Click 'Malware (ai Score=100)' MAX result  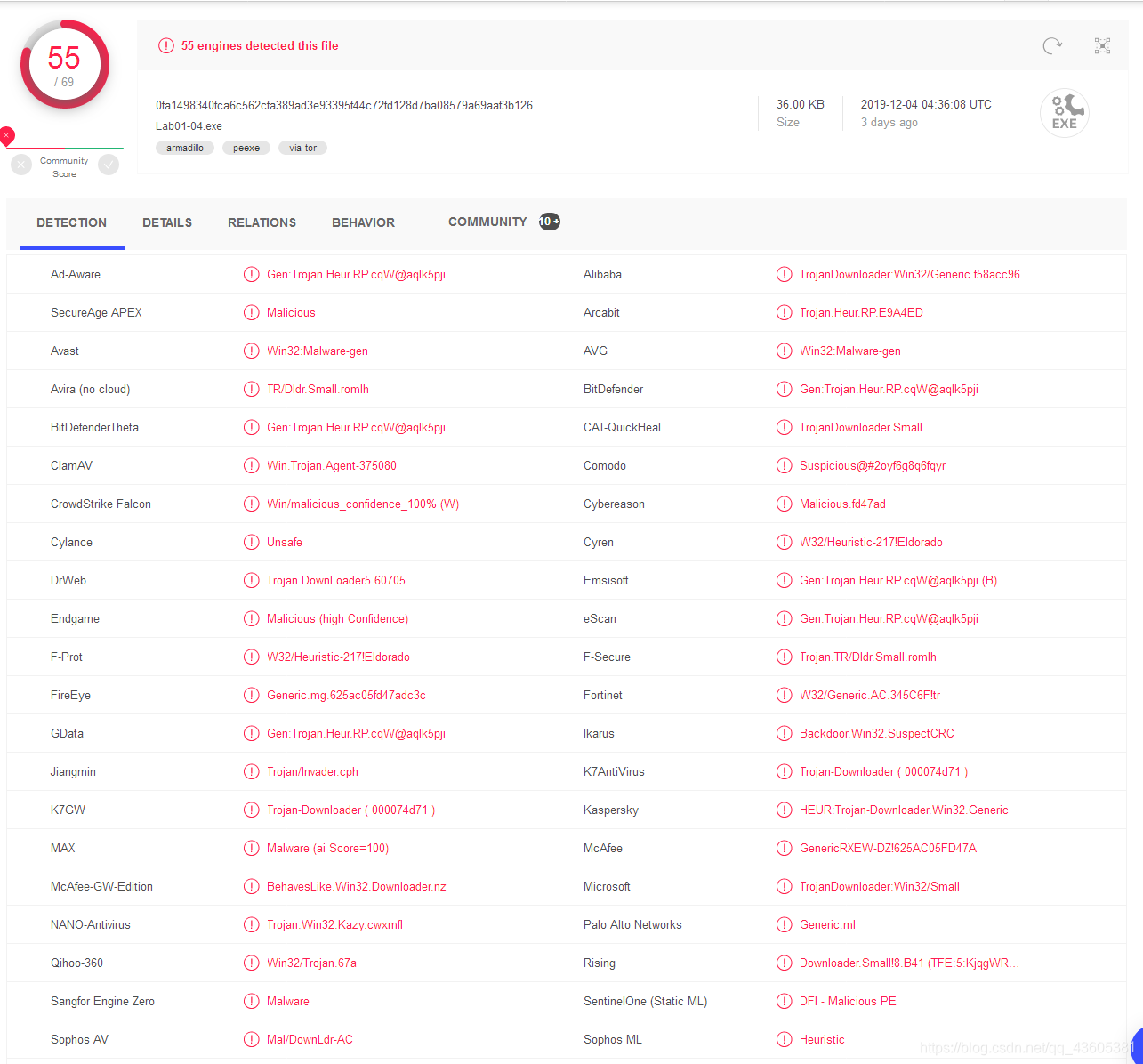pos(327,848)
